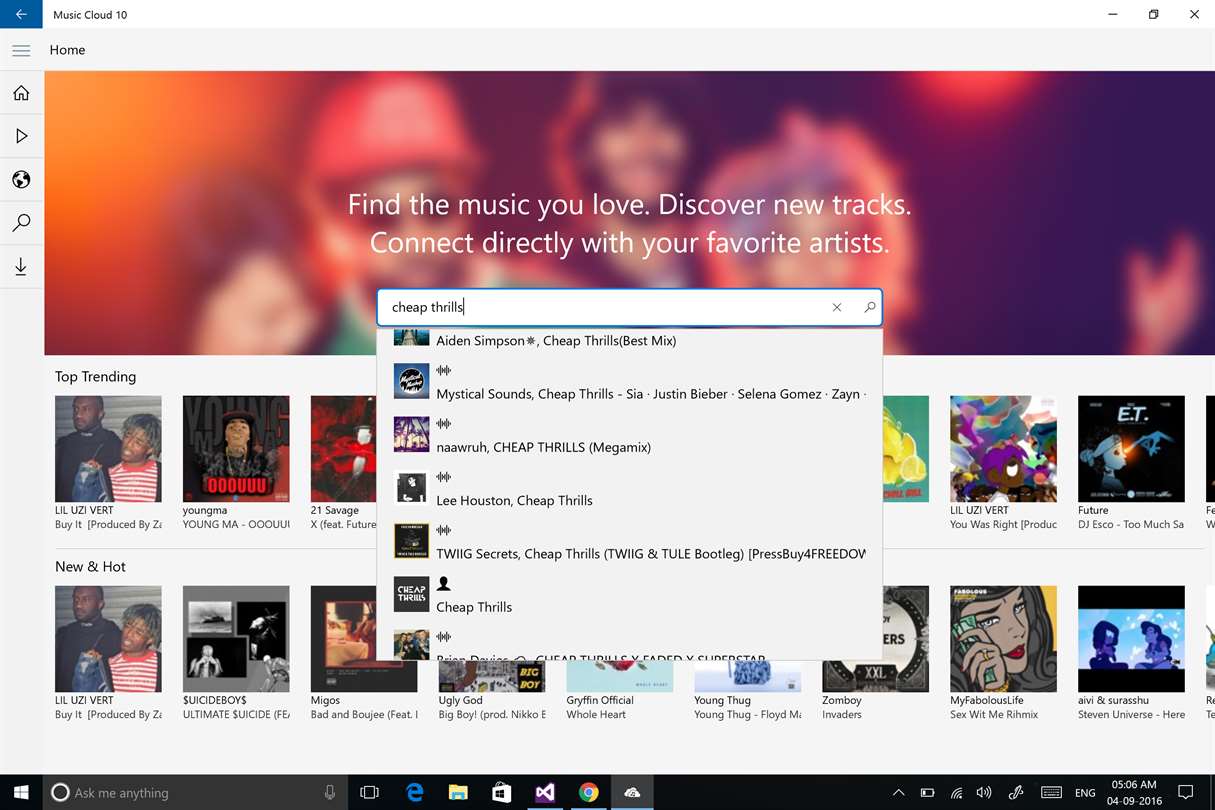Open File Explorer from taskbar
The image size is (1215, 810).
458,792
